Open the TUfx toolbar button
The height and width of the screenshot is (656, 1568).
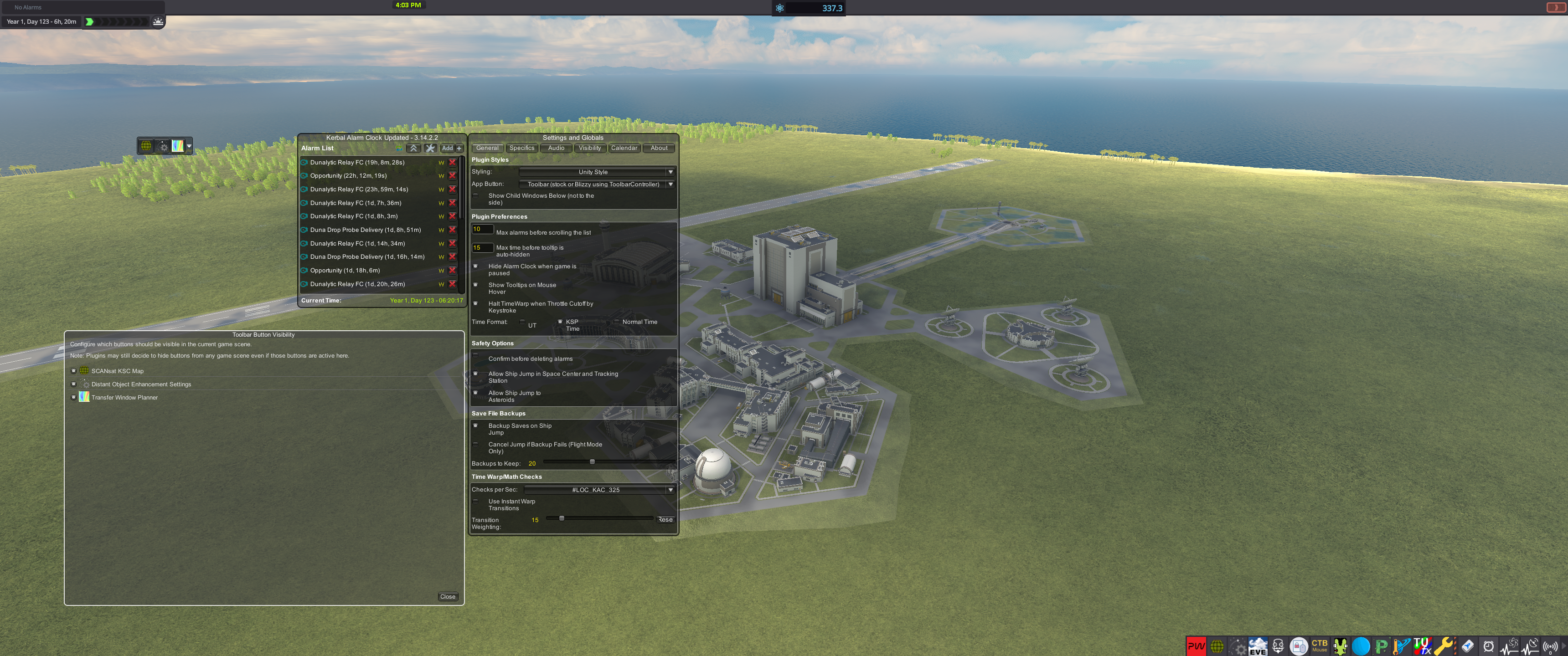[x=1423, y=646]
